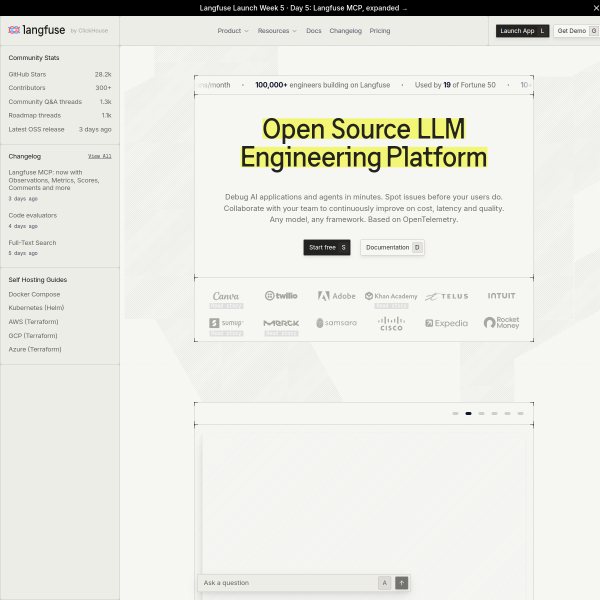The image size is (600, 600).
Task: Open Langfuse MCP changelog entry
Action: [x=60, y=185]
